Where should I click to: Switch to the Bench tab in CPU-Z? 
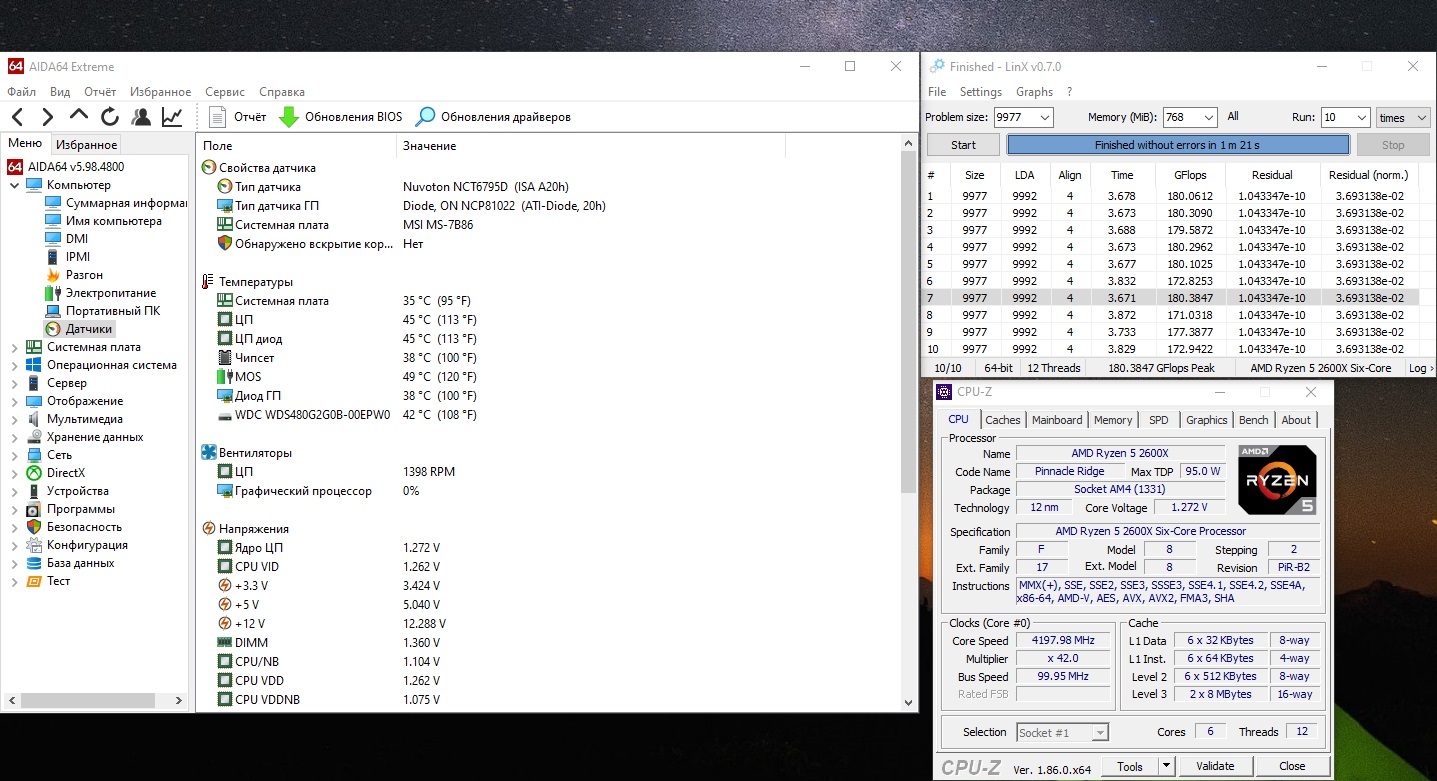coord(1253,420)
